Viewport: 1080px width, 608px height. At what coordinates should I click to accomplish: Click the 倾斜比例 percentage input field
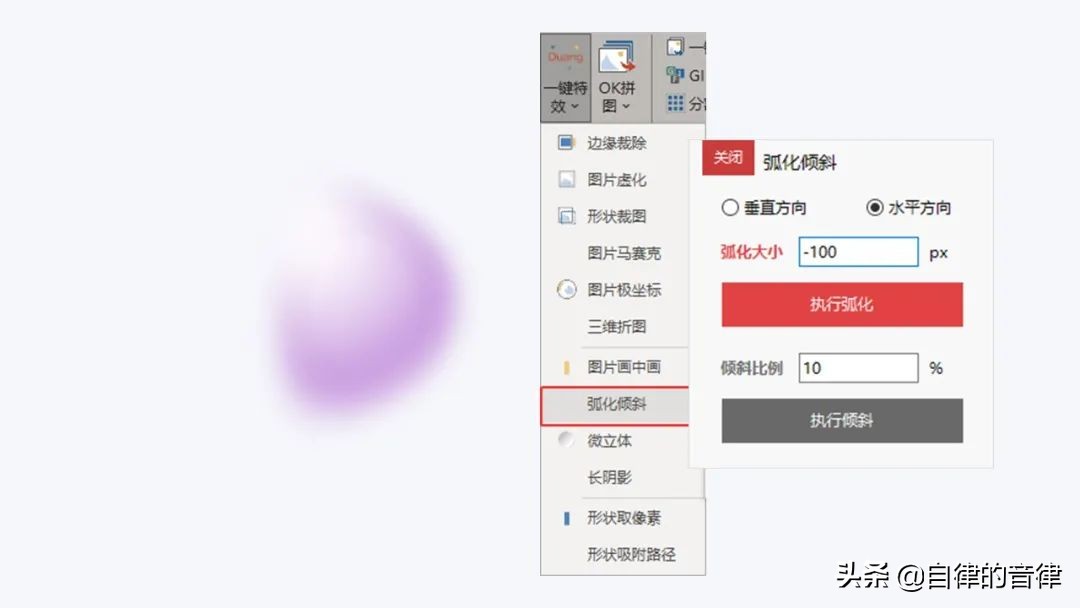point(858,368)
